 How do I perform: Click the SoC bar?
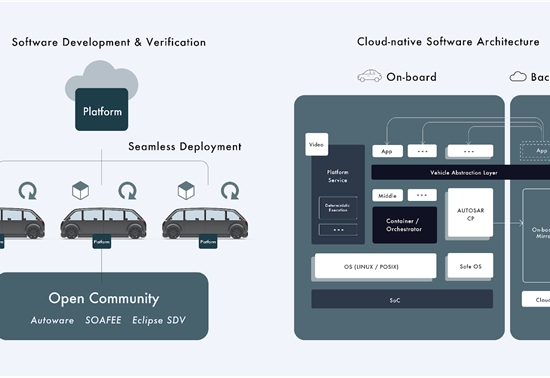[402, 299]
